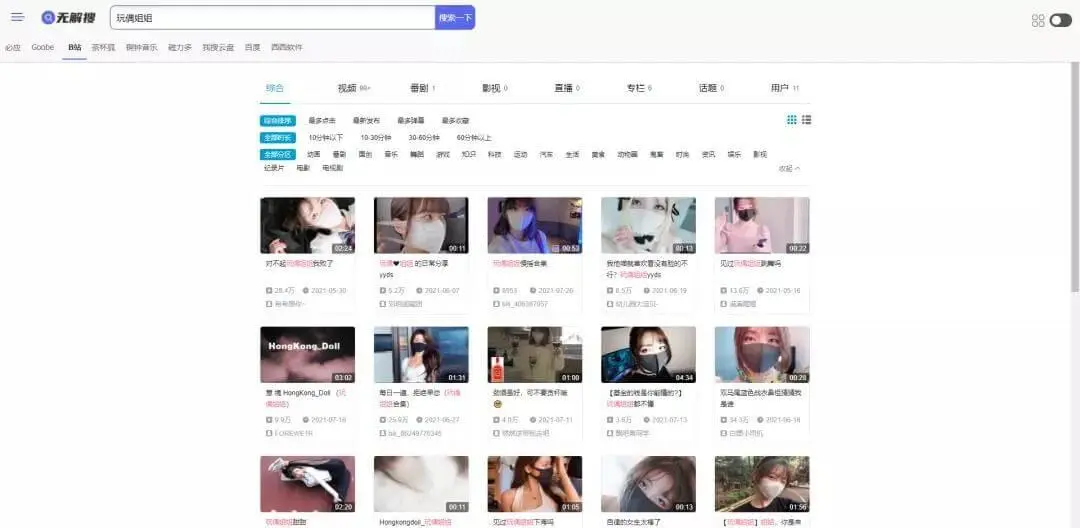Viewport: 1080px width, 528px height.
Task: Filter by the 电视剧 category
Action: click(x=333, y=168)
